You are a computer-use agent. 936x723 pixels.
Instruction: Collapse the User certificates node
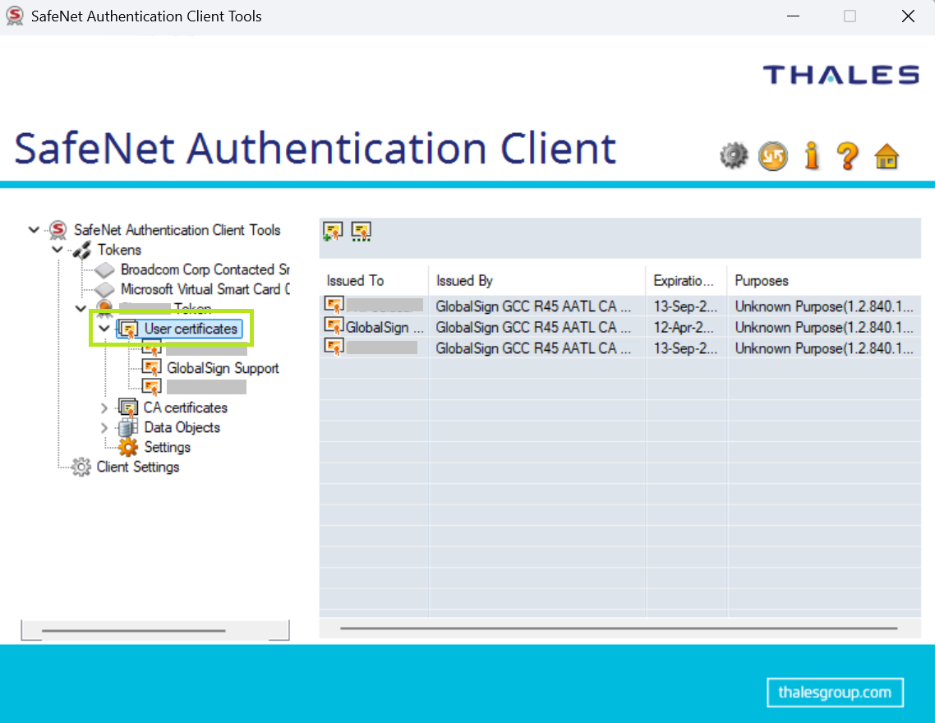click(x=104, y=328)
